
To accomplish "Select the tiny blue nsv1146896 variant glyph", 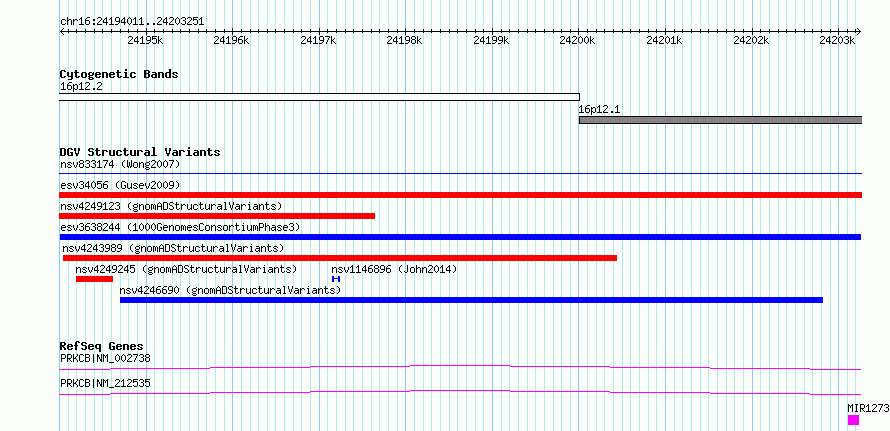I will click(x=336, y=279).
